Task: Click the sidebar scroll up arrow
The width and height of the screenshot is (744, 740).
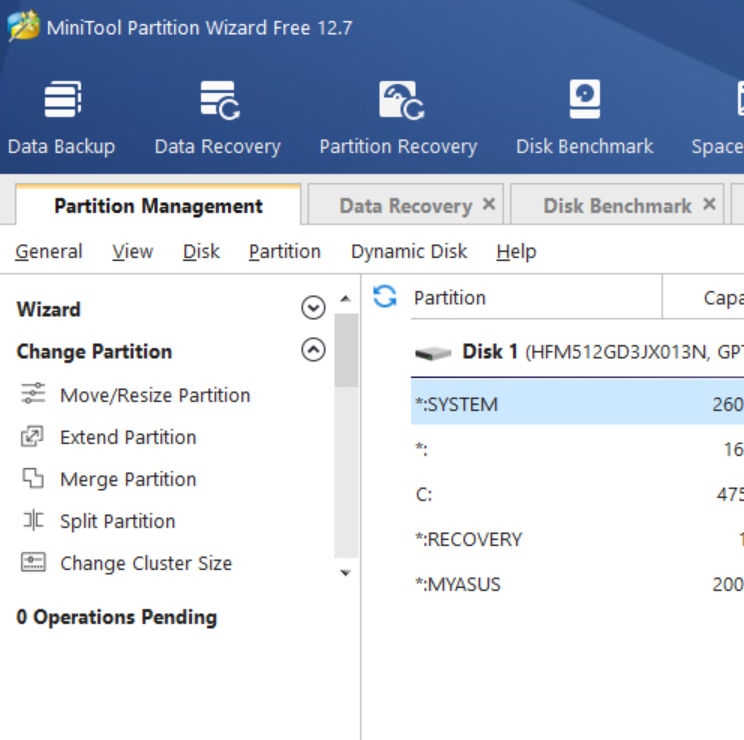Action: click(346, 299)
